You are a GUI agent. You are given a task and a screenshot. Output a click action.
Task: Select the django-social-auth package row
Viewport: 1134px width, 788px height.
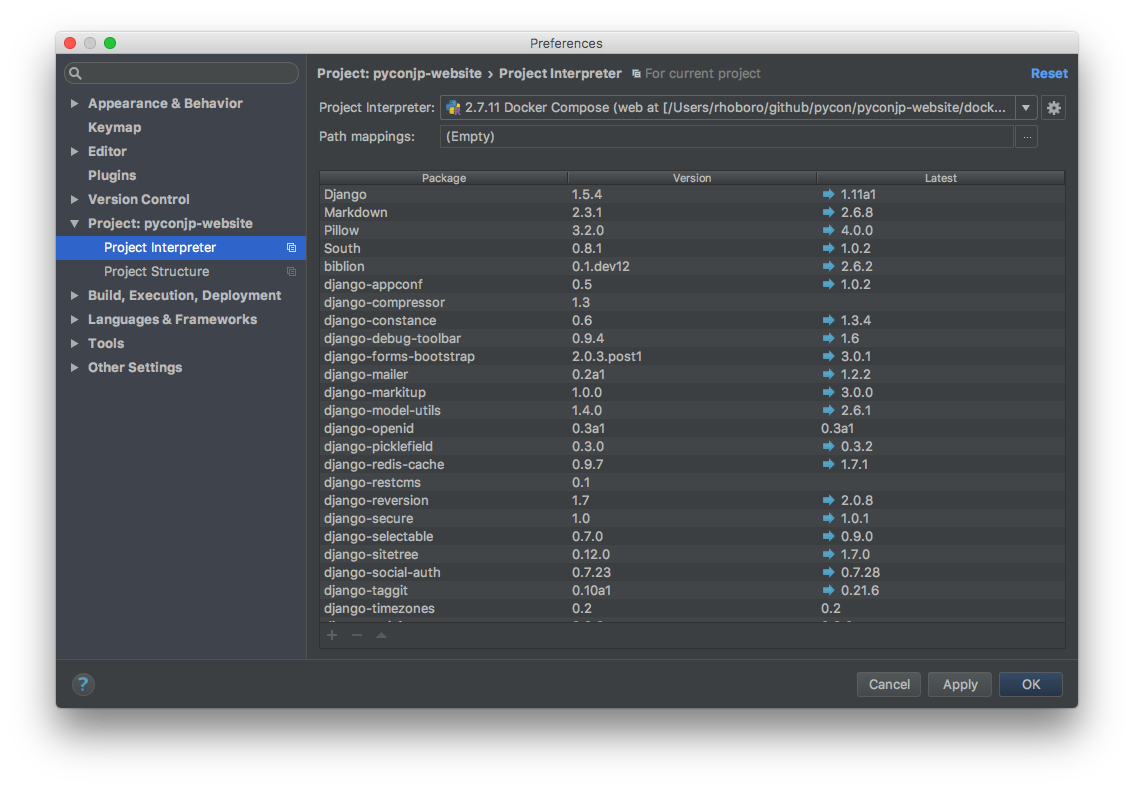tap(692, 573)
